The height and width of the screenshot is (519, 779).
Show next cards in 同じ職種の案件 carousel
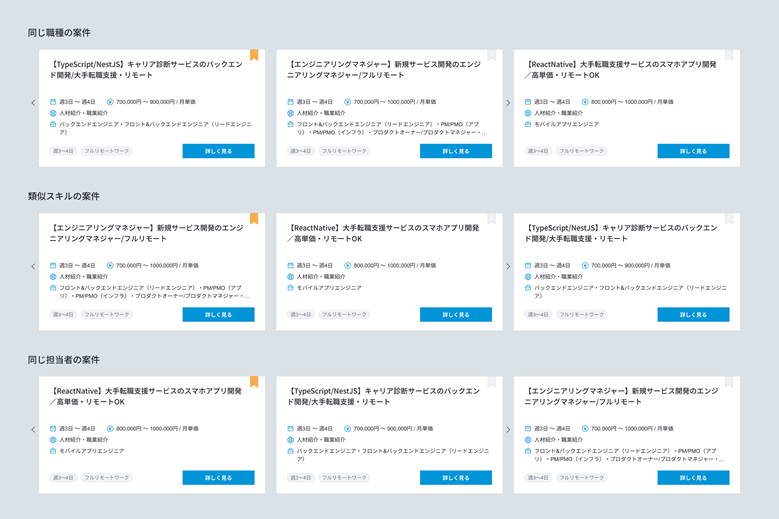508,103
